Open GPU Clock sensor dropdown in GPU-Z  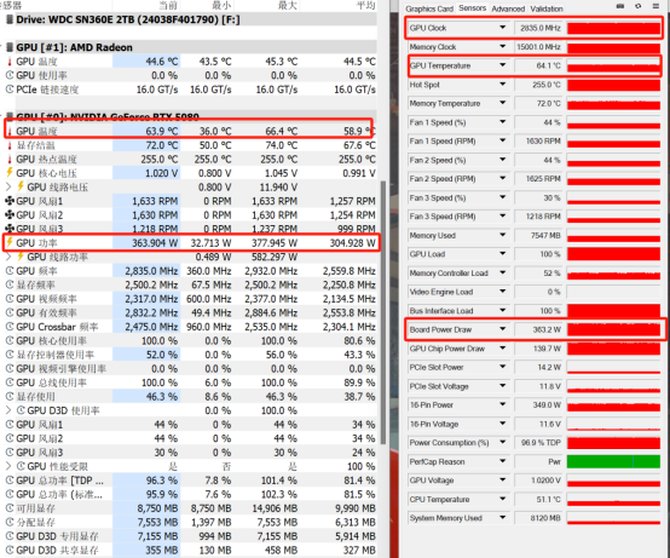coord(502,28)
